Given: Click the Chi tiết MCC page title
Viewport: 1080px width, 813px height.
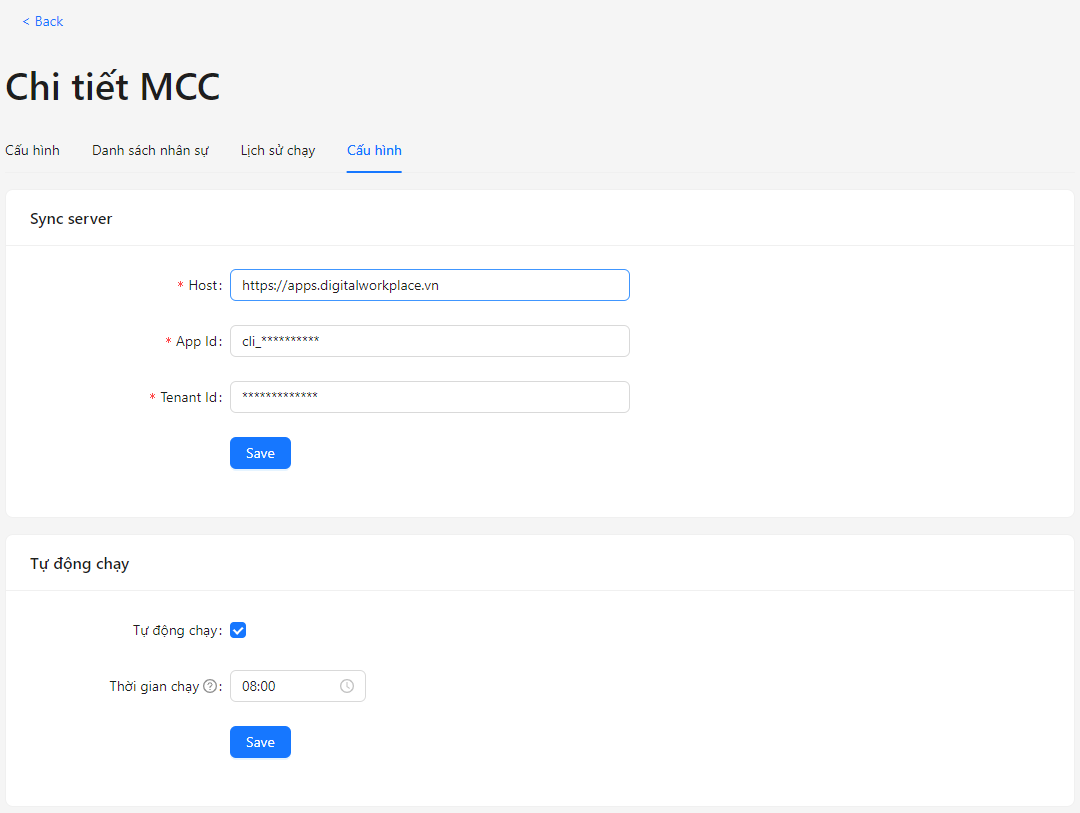Looking at the screenshot, I should click(x=113, y=87).
